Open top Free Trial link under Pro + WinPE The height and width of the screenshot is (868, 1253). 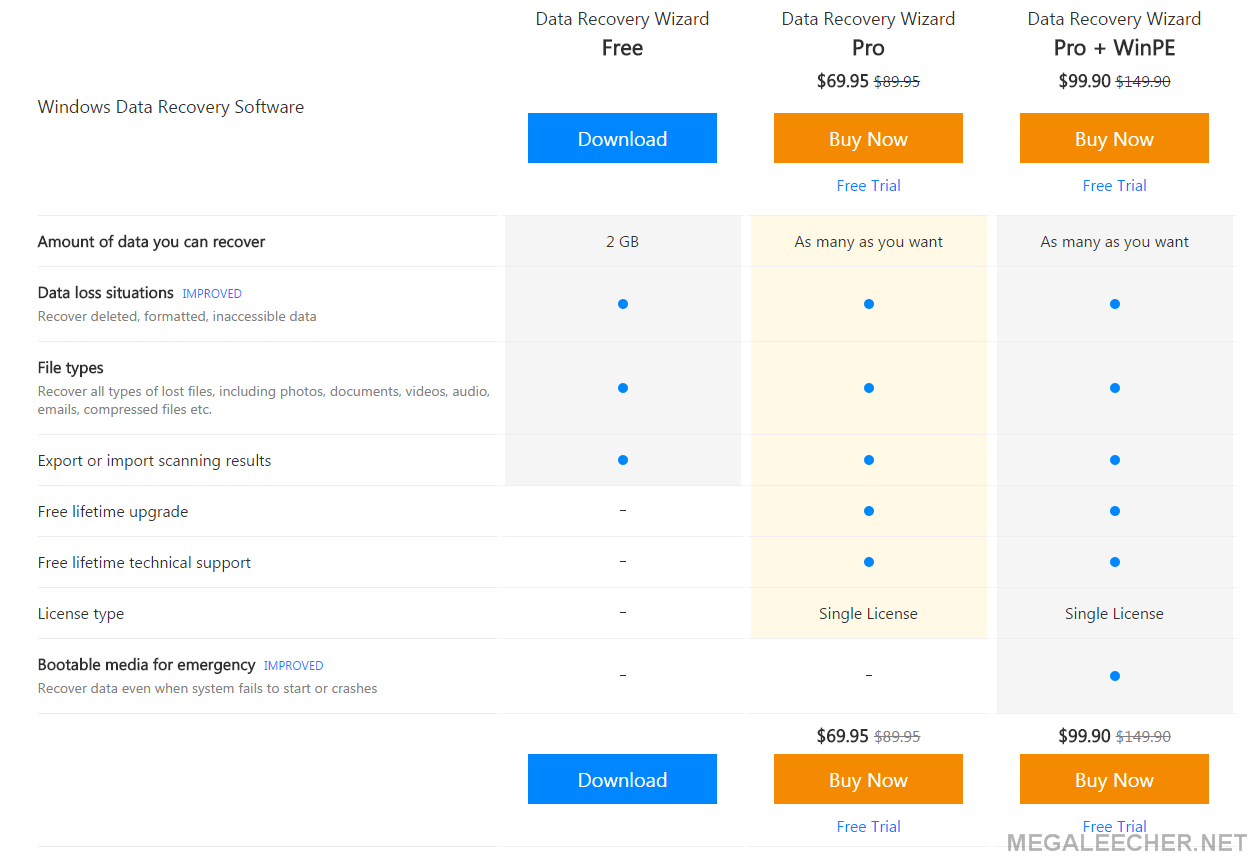pos(1114,185)
